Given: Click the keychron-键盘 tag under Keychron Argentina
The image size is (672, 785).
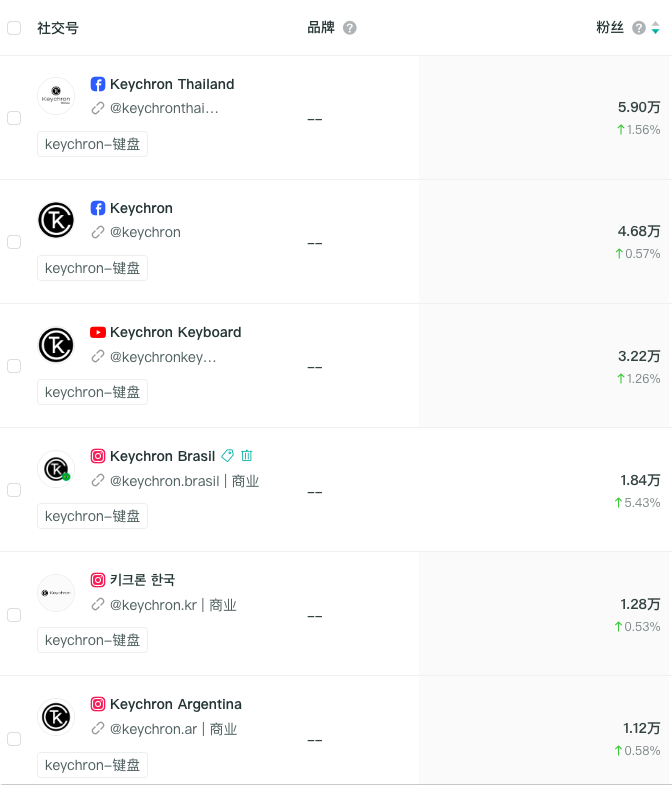Looking at the screenshot, I should [92, 765].
